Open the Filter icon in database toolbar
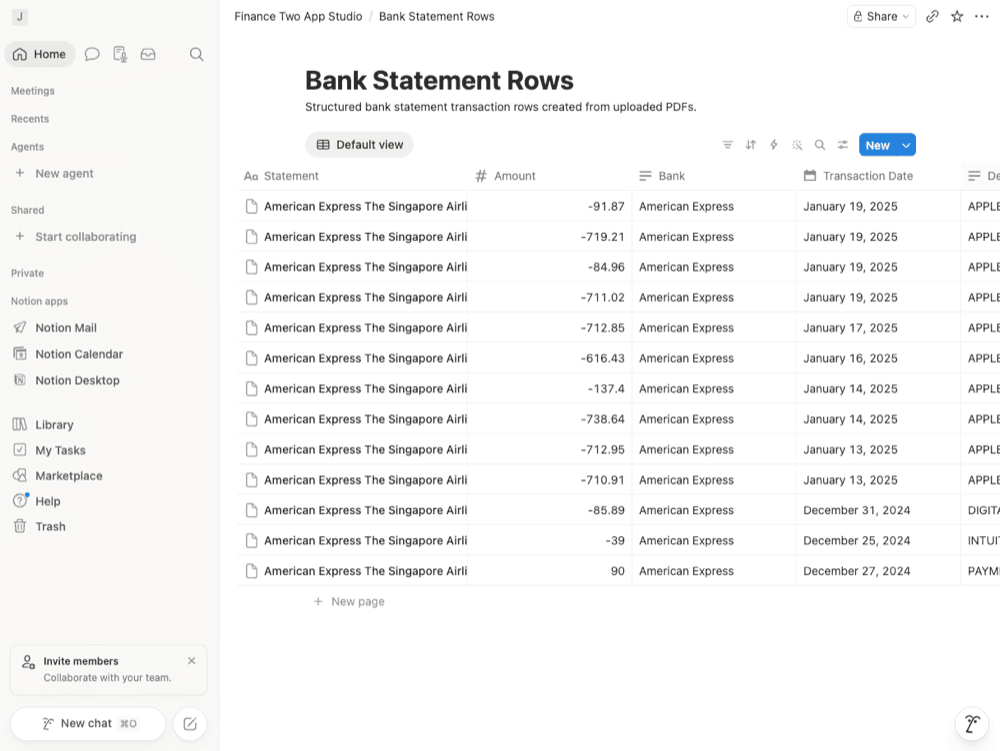The image size is (1000, 751). [x=727, y=145]
